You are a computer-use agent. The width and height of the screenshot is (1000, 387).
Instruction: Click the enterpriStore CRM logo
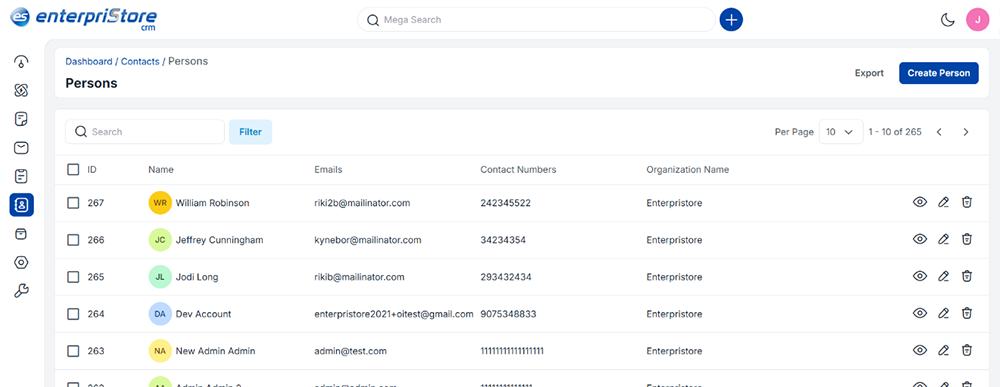tap(83, 18)
